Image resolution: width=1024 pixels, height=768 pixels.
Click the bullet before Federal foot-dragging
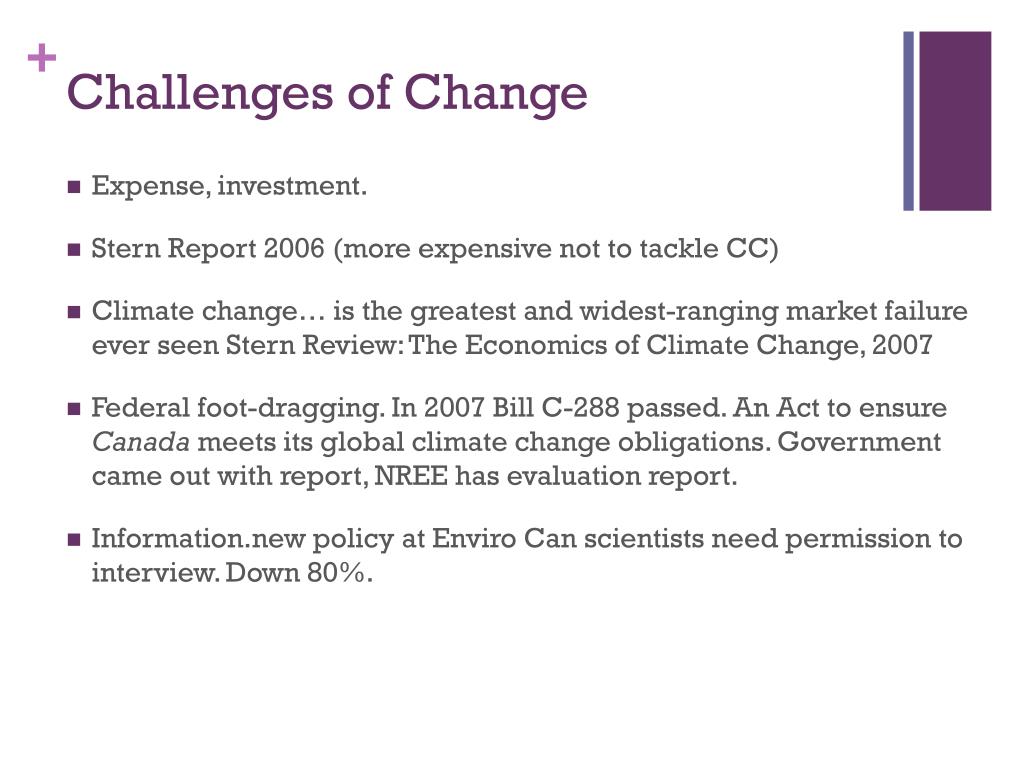pos(74,409)
